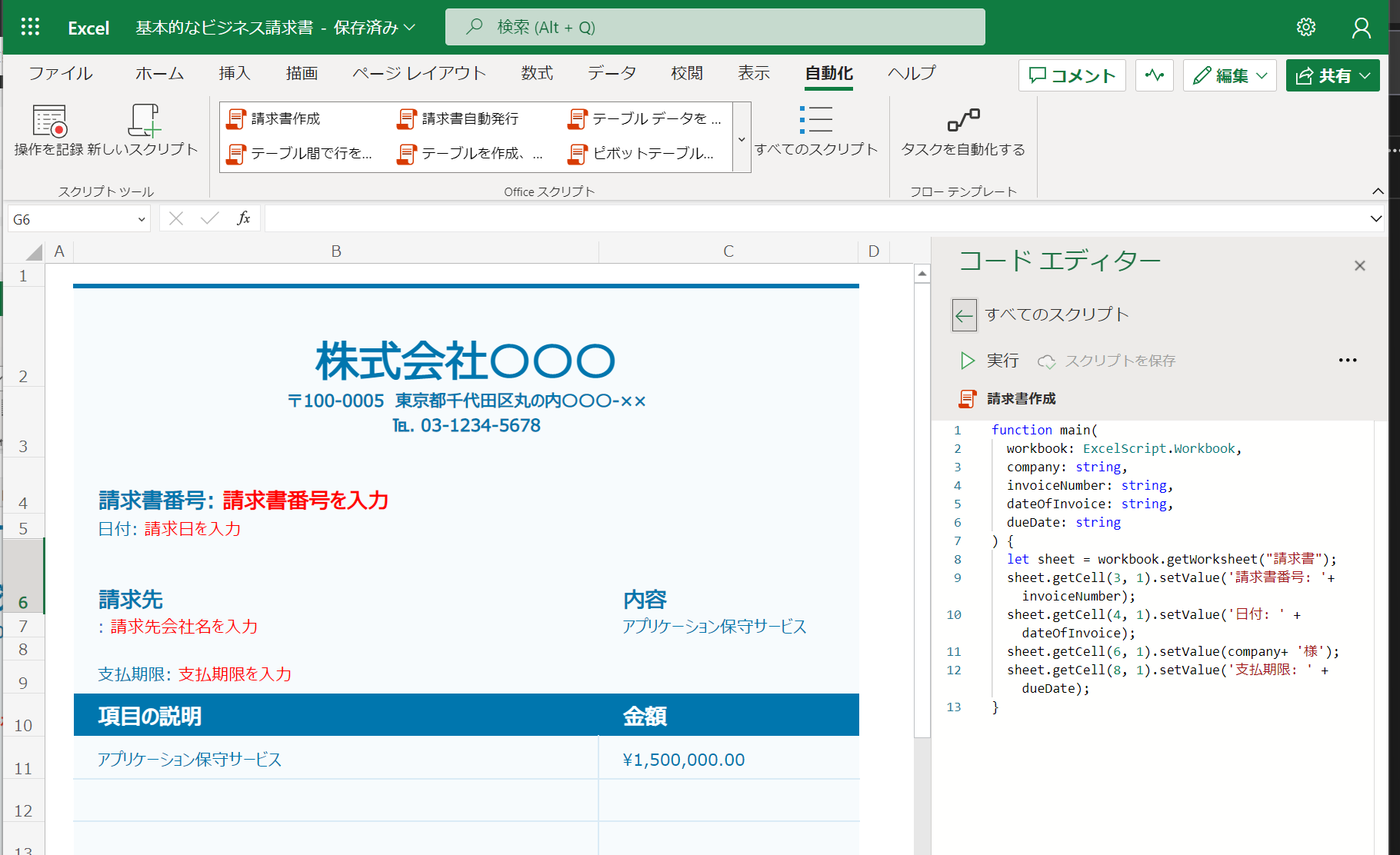This screenshot has height=855, width=1400.
Task: Select the 請求書自動発行 script
Action: [x=458, y=118]
